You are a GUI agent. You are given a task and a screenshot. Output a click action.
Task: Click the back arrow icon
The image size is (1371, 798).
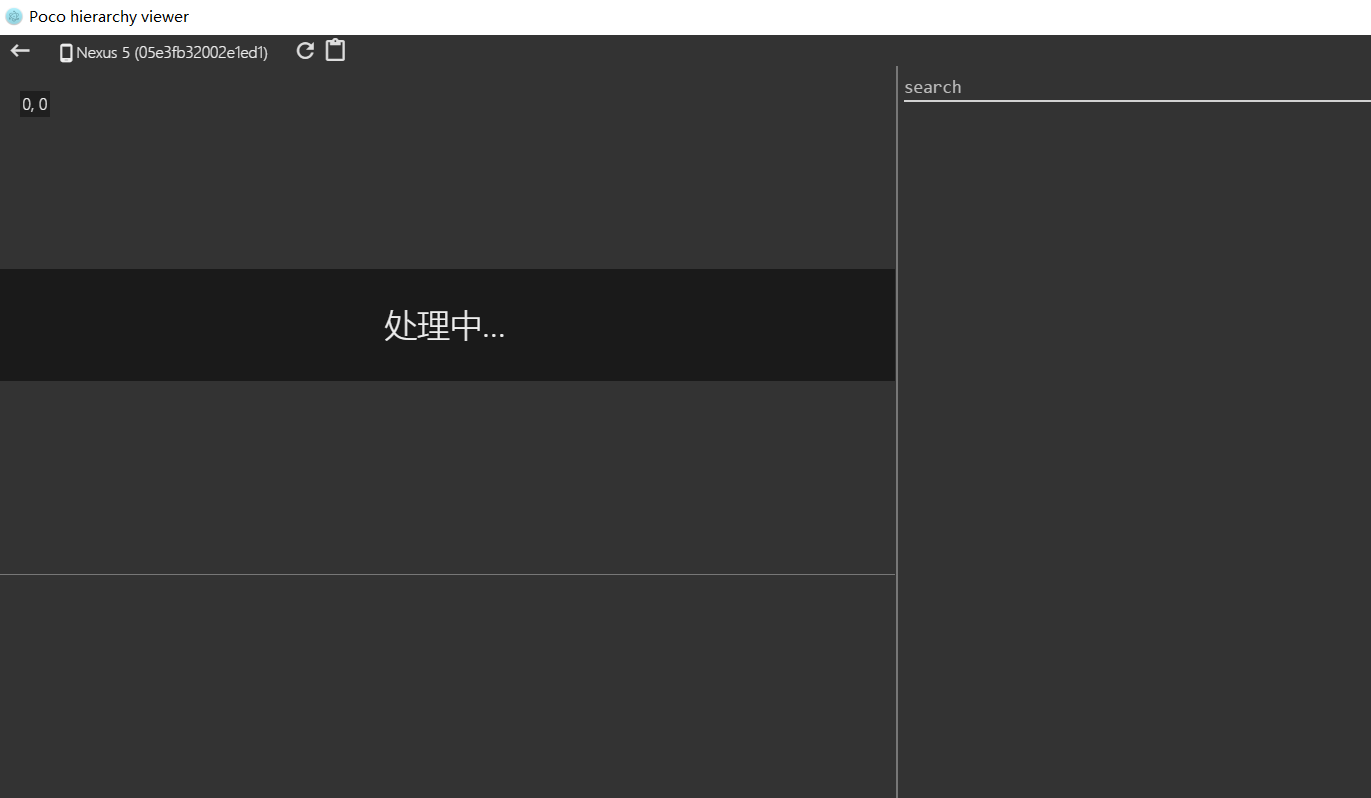20,51
